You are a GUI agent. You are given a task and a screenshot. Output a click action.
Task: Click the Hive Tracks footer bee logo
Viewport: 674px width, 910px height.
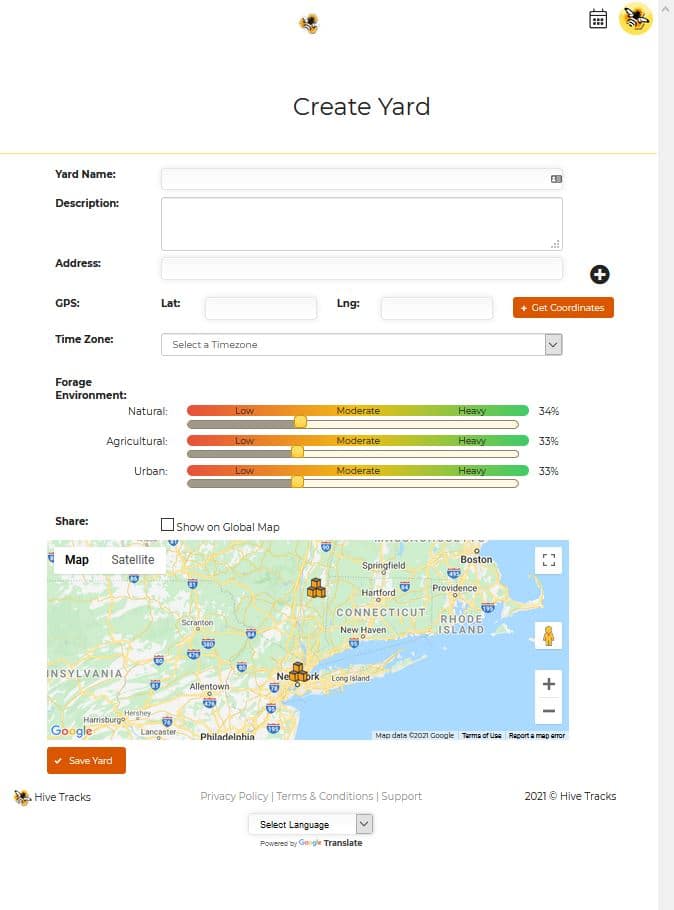tap(22, 797)
